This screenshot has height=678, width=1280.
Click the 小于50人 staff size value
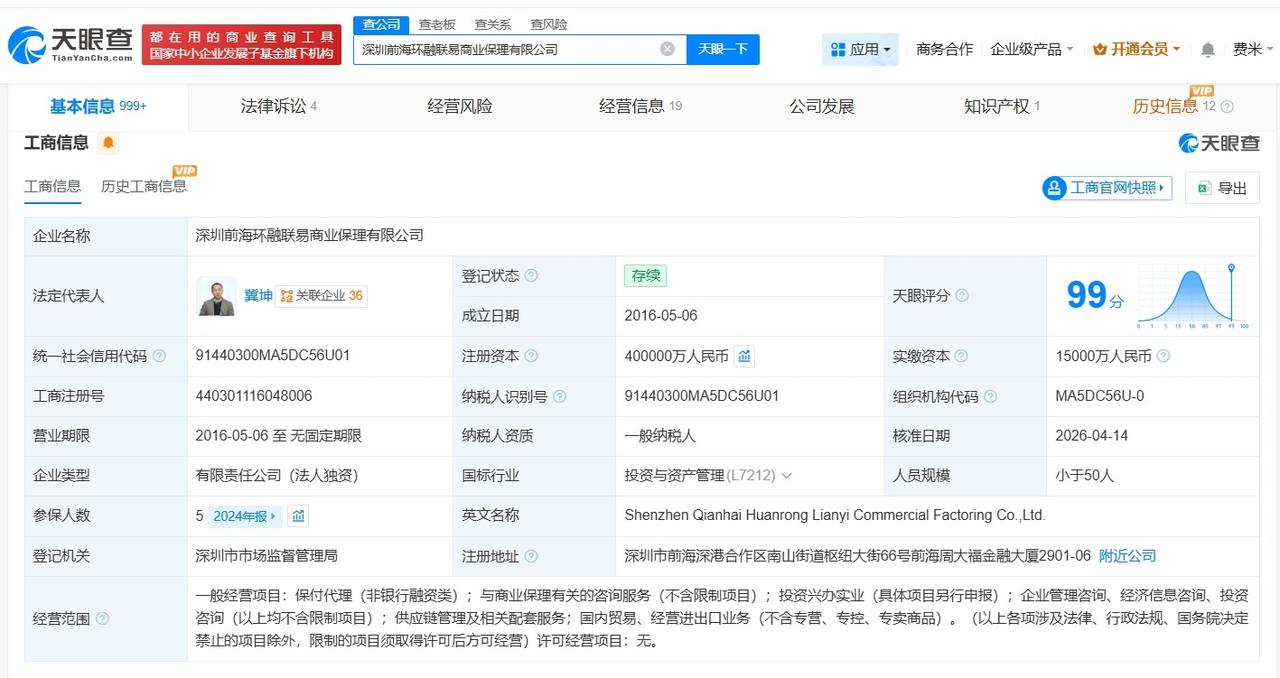pos(1084,476)
